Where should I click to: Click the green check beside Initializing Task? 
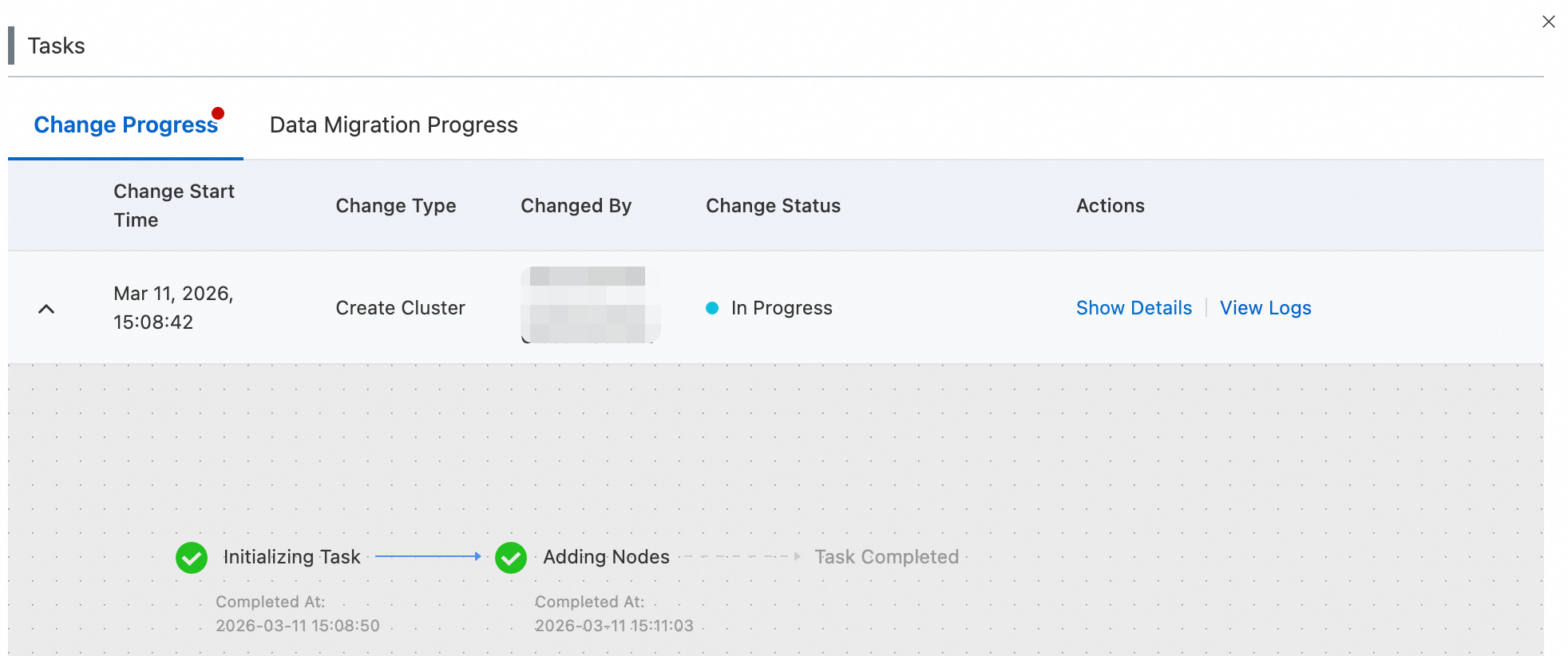pos(192,558)
